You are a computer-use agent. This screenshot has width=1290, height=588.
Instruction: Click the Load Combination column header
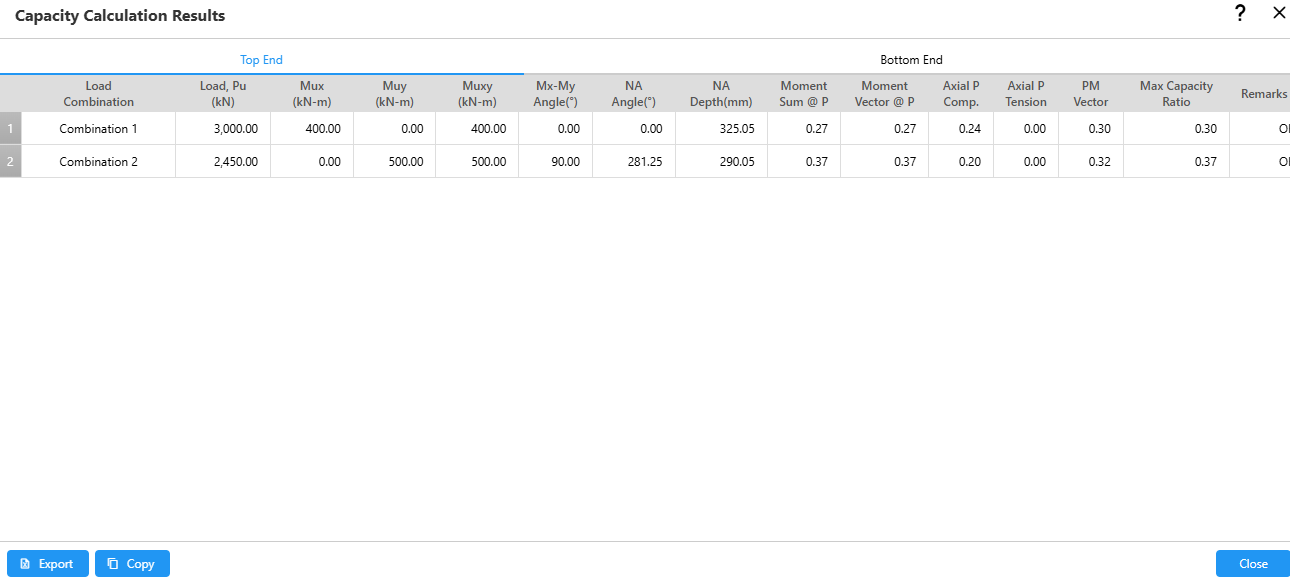(98, 94)
